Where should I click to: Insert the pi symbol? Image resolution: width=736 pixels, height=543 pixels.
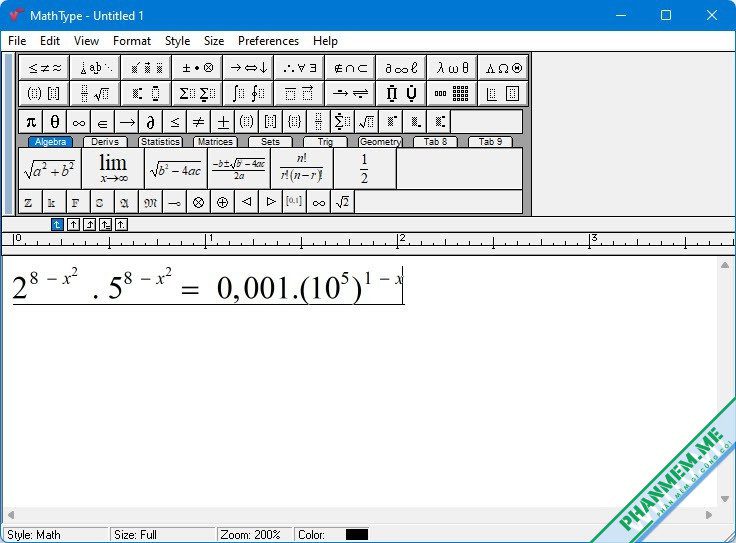[31, 122]
